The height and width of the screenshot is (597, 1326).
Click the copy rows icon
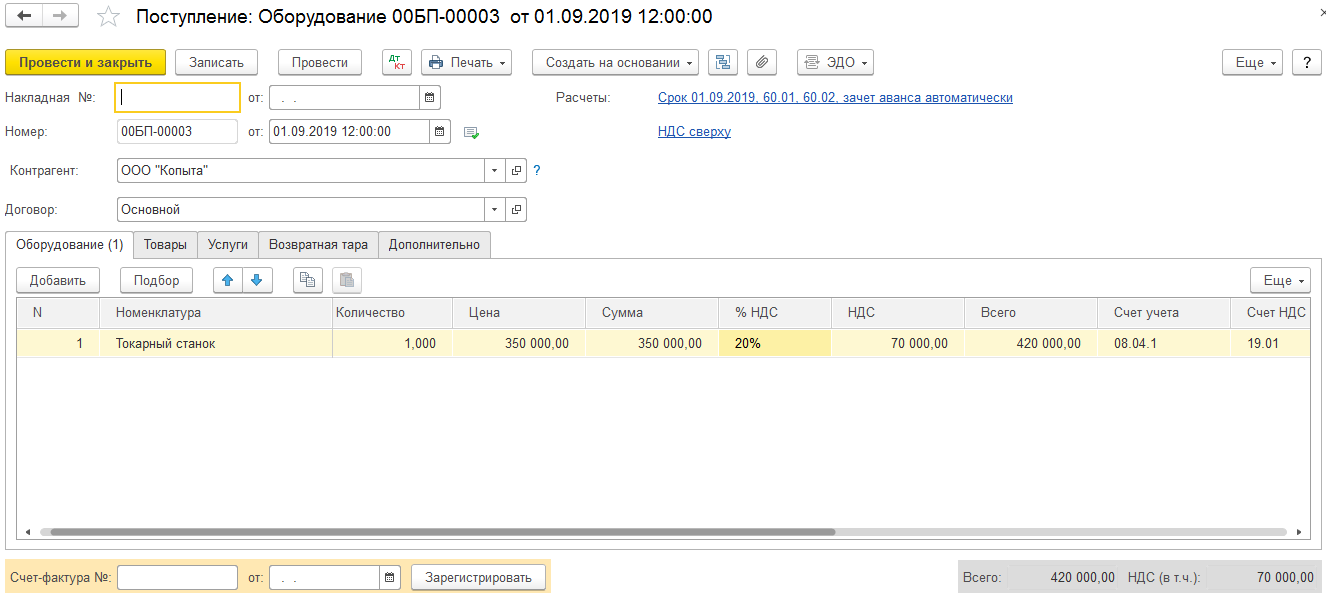pyautogui.click(x=308, y=280)
